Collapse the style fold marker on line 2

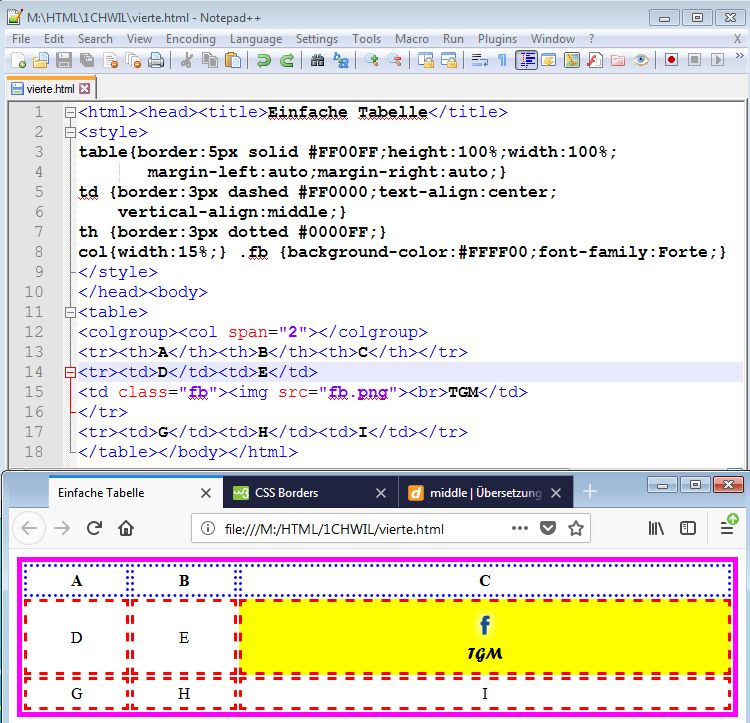tap(70, 132)
